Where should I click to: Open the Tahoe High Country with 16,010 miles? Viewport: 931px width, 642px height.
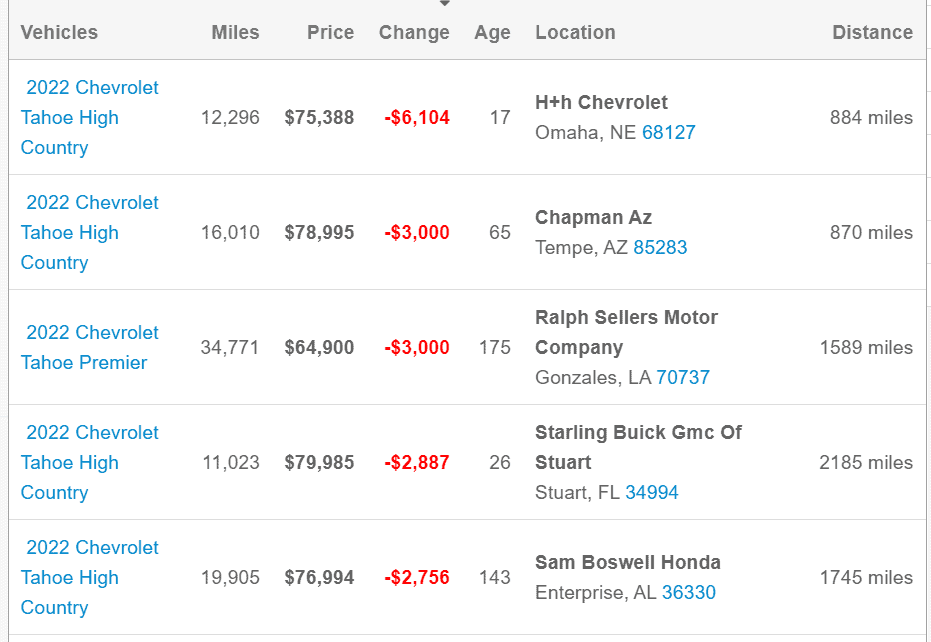click(x=90, y=233)
